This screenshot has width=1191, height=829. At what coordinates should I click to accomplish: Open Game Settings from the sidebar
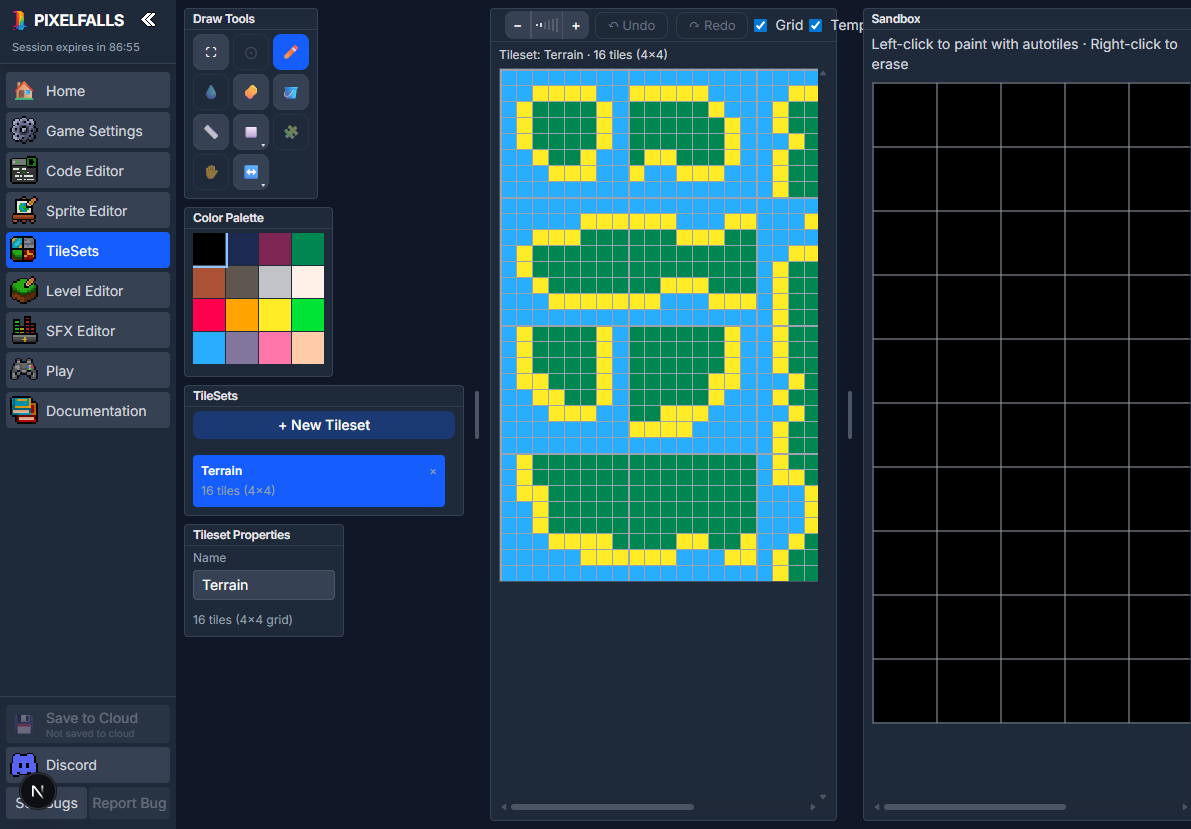click(x=88, y=131)
